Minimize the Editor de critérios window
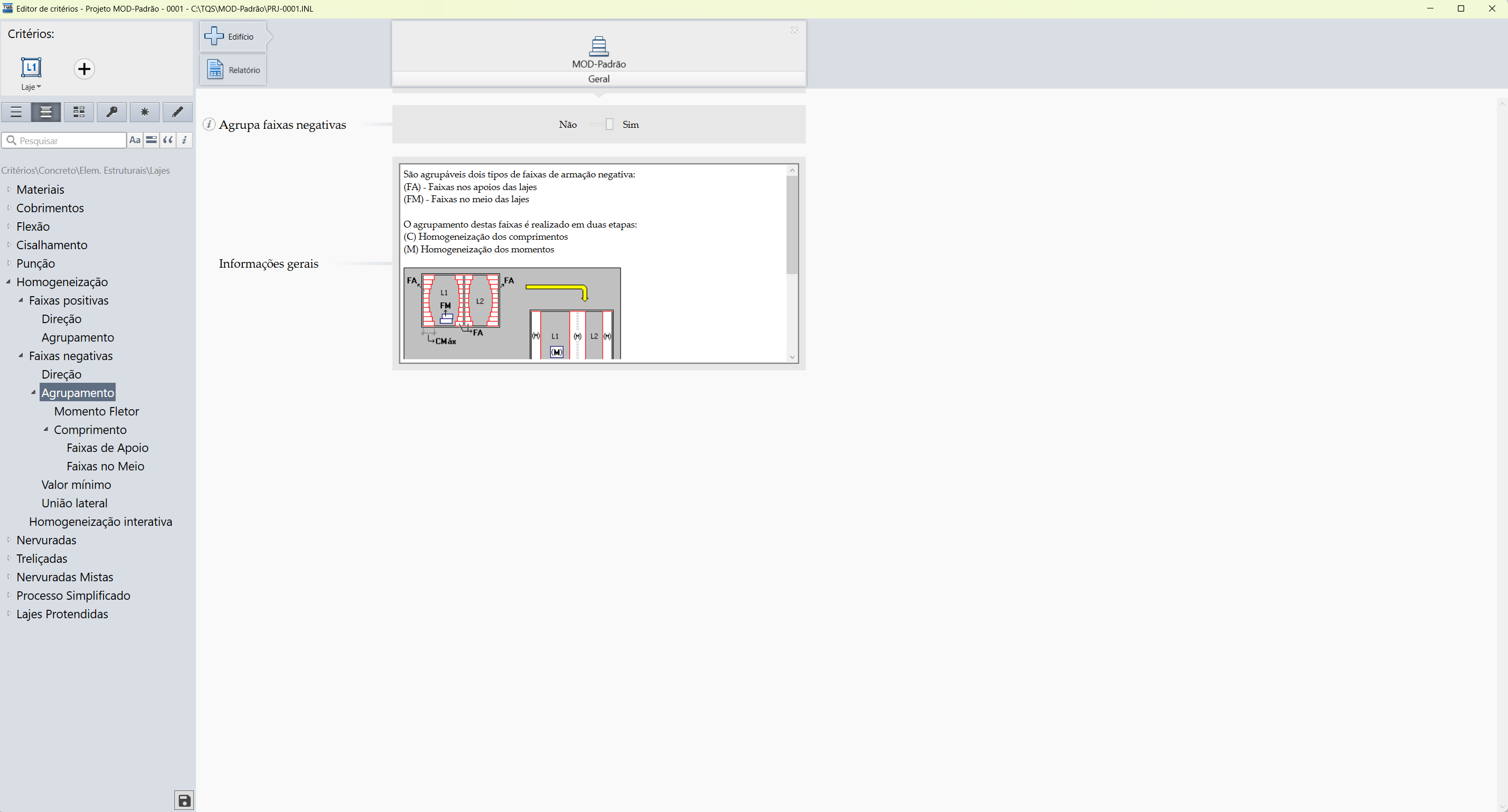The height and width of the screenshot is (812, 1508). [x=1430, y=8]
